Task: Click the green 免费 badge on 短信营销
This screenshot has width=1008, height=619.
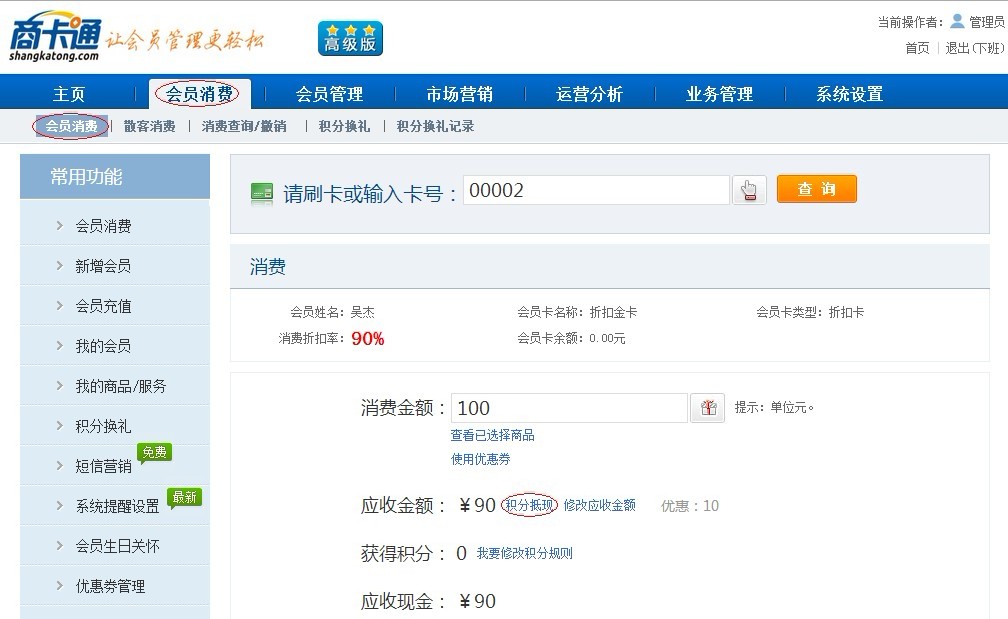Action: point(154,452)
